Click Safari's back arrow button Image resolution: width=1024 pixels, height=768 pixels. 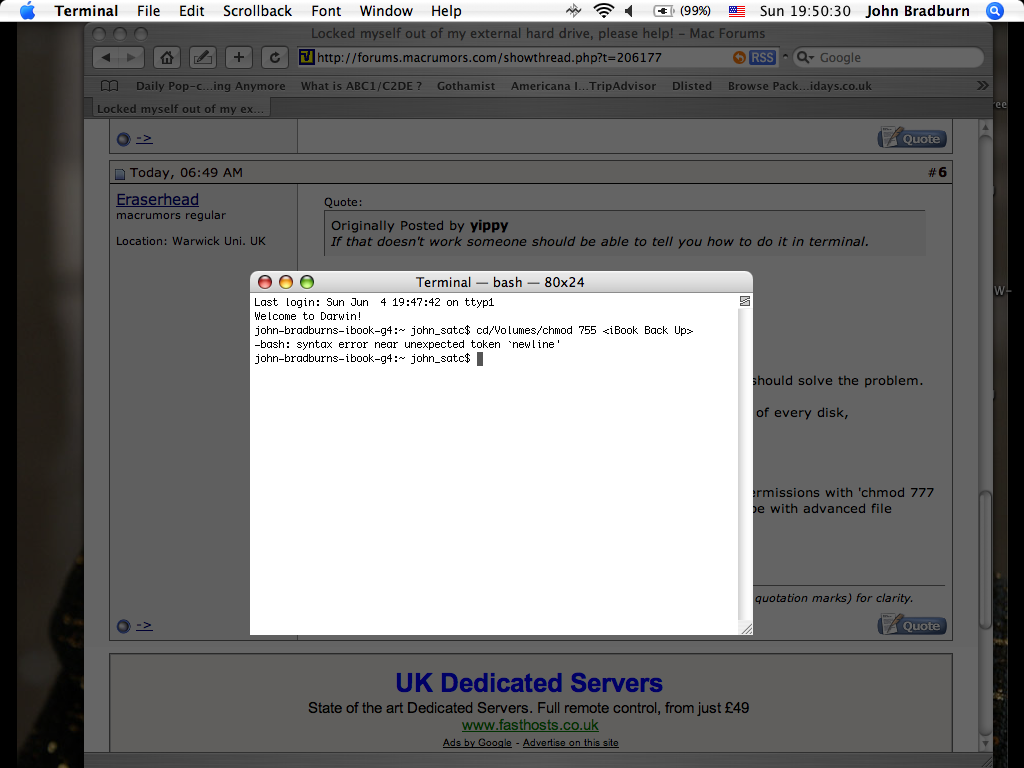pyautogui.click(x=106, y=57)
